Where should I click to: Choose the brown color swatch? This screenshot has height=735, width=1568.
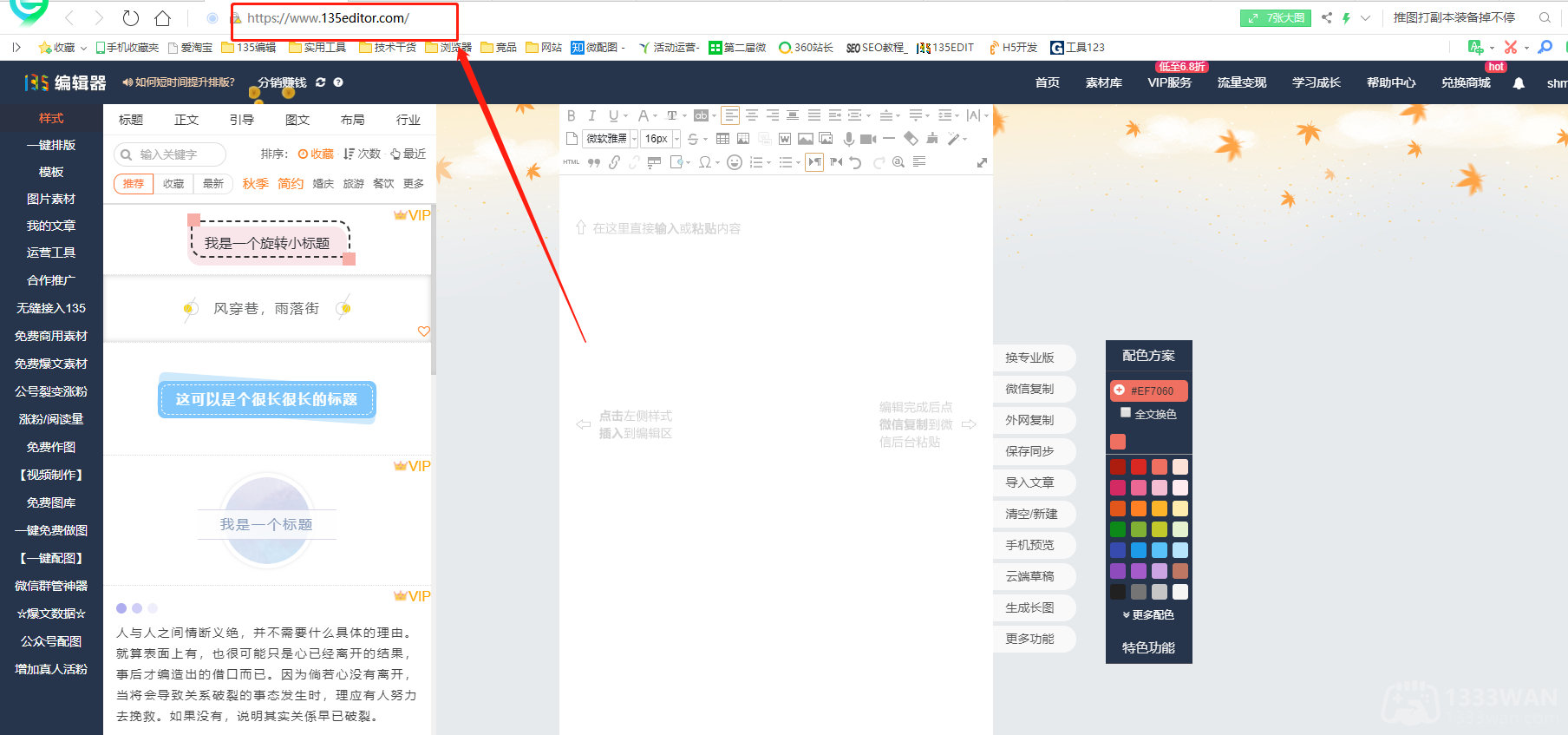[x=1180, y=571]
